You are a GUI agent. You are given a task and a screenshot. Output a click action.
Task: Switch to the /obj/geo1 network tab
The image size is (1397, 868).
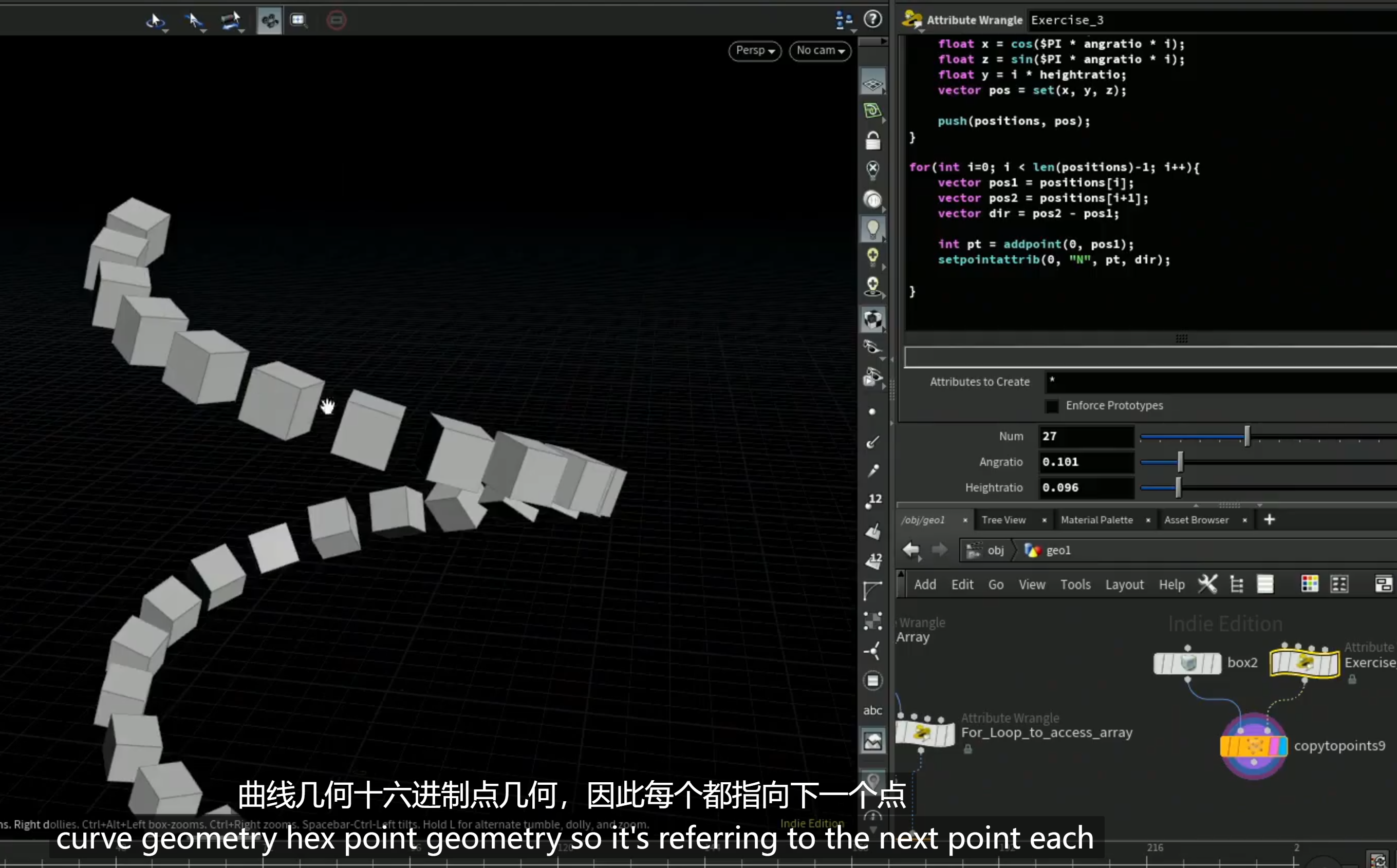coord(923,520)
